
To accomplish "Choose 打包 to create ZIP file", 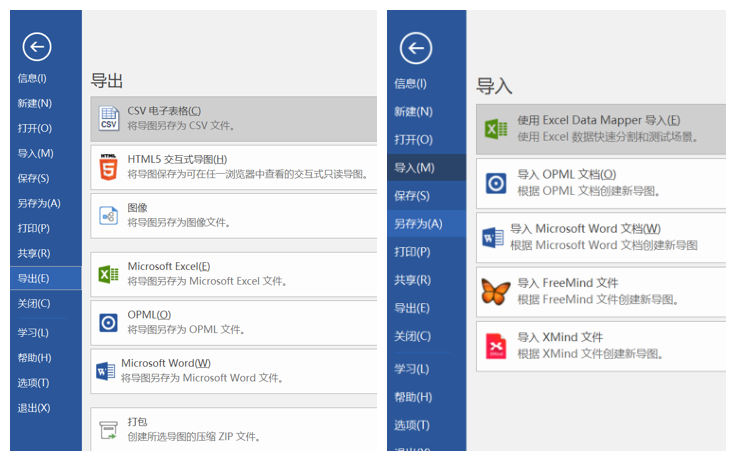I will 233,429.
